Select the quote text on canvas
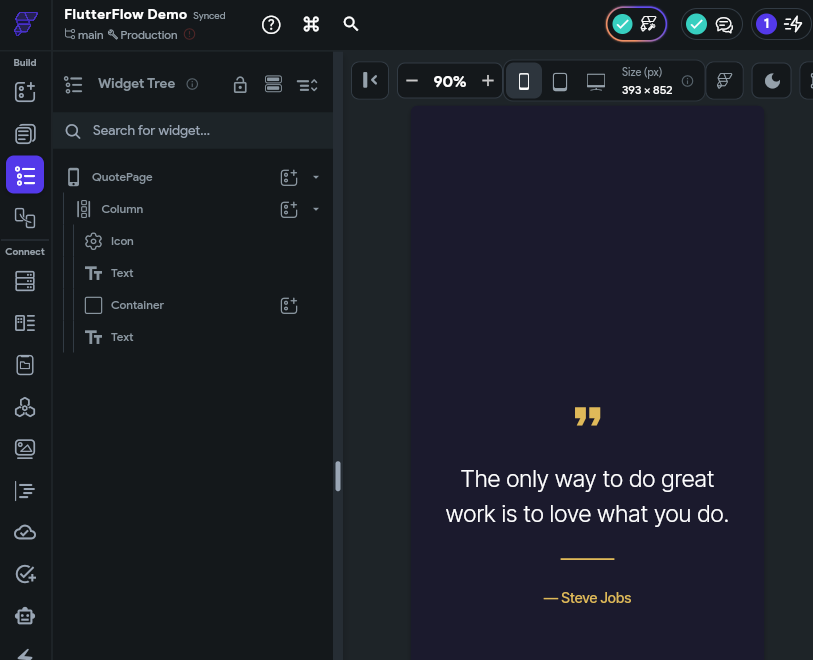 coord(587,497)
